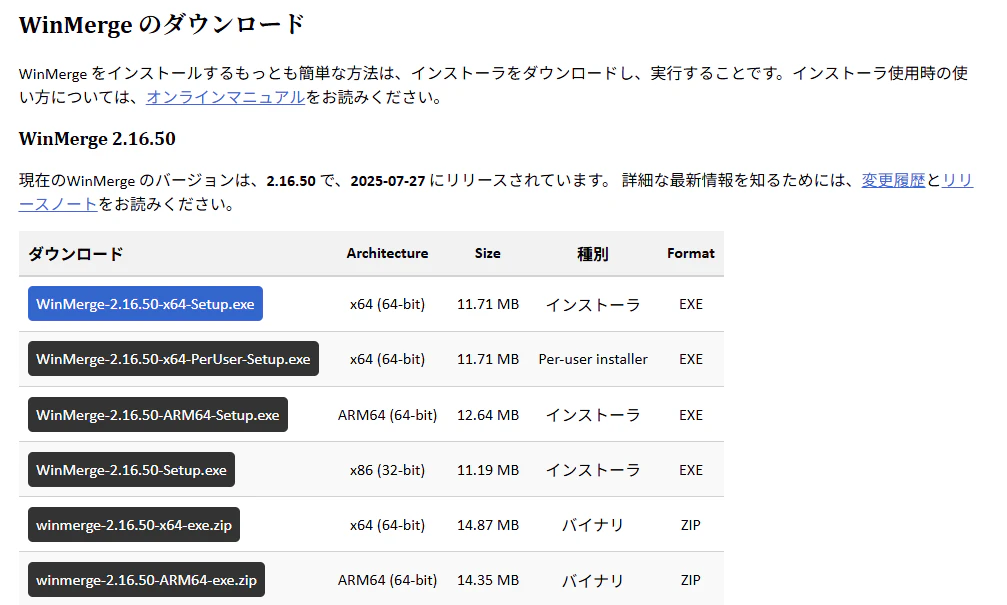Viewport: 1007px width, 605px height.
Task: Click the 種別 column header
Action: [x=593, y=254]
